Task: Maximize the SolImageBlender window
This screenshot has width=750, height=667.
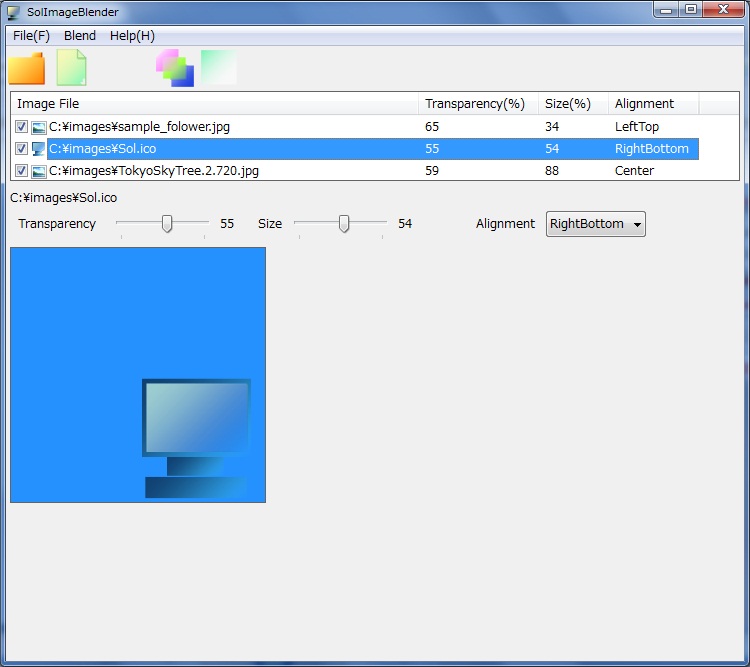Action: point(691,10)
